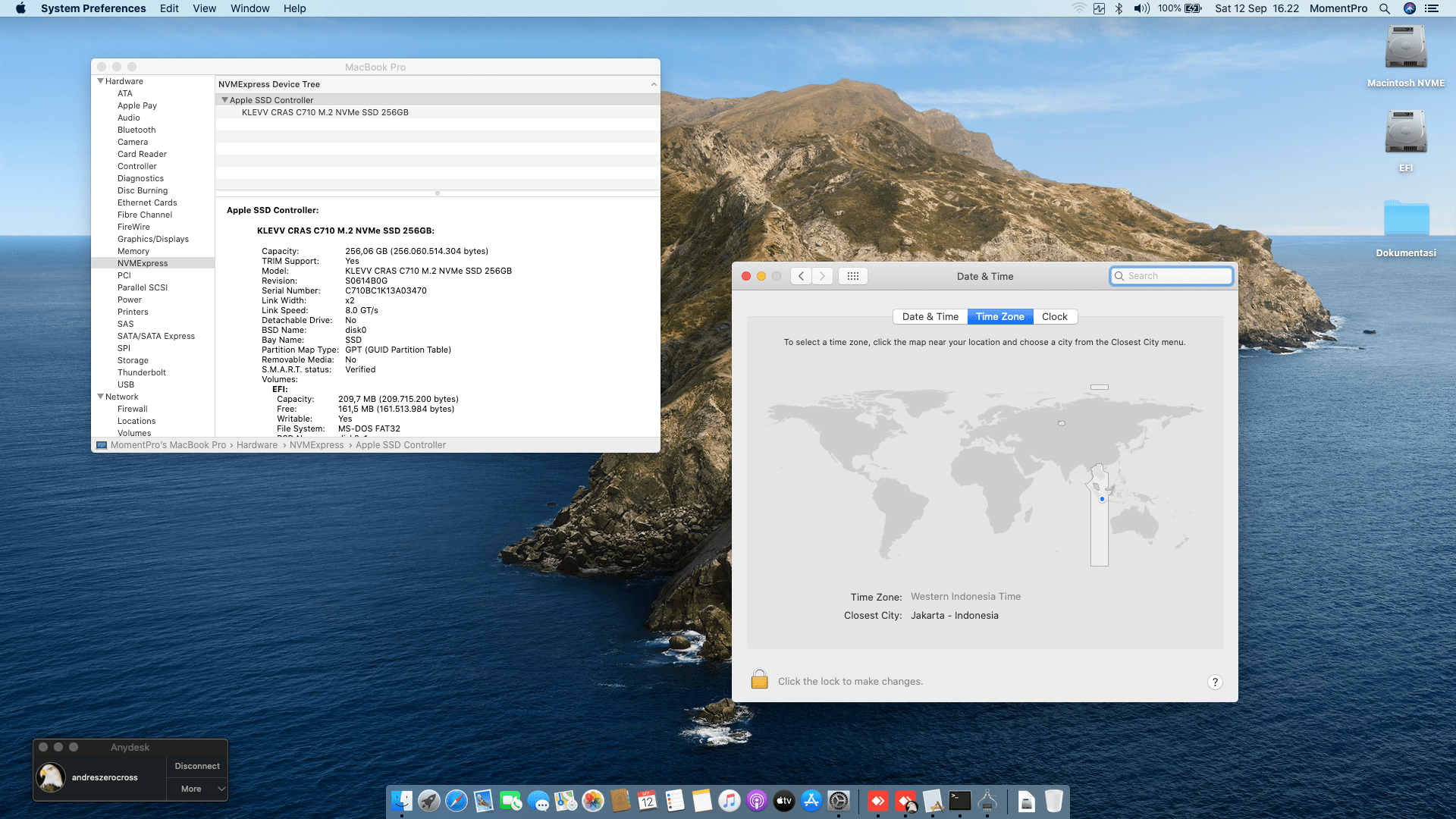Screen dimensions: 1456x819
Task: Open Date & Time help button
Action: pyautogui.click(x=1215, y=682)
